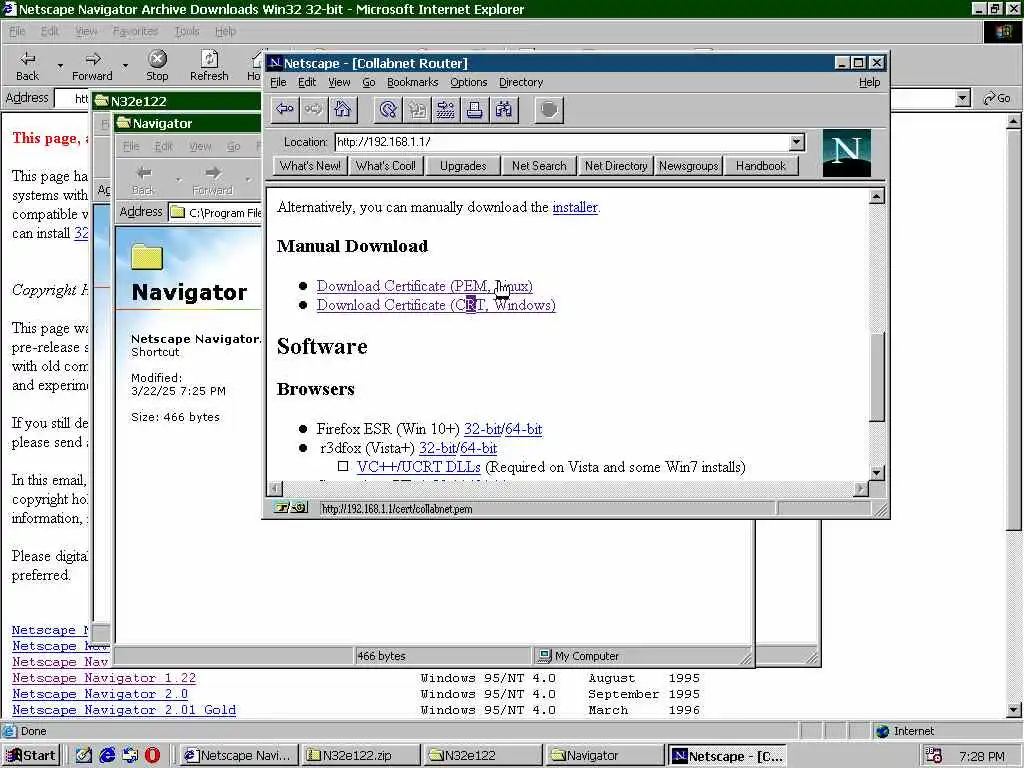
Task: Open IE Forward button history dropdown arrow
Action: [125, 66]
